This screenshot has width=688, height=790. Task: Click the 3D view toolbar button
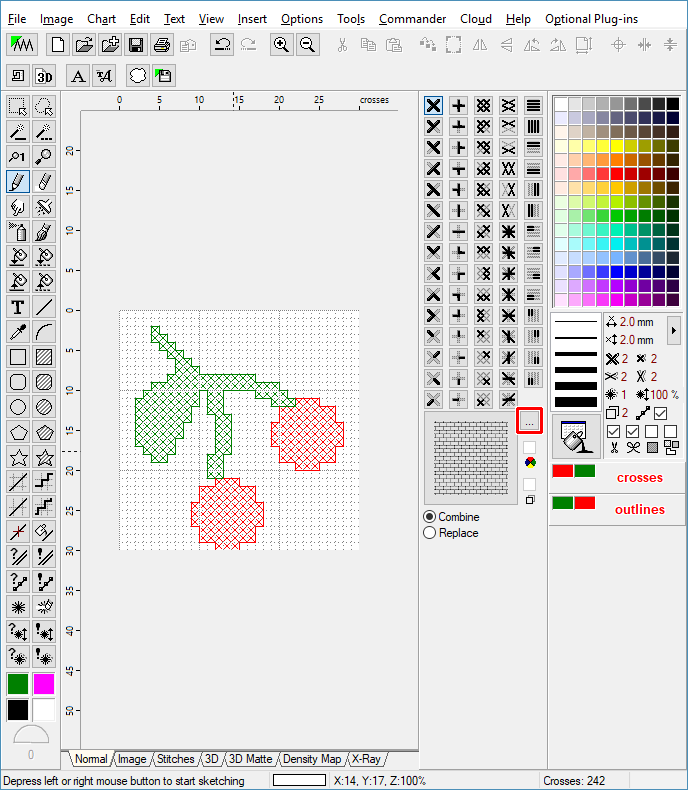44,76
